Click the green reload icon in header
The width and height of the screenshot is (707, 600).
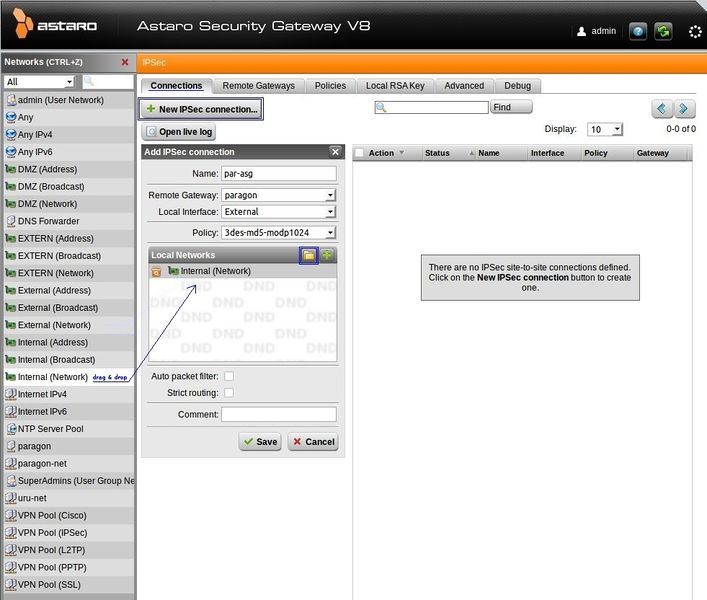click(x=663, y=31)
